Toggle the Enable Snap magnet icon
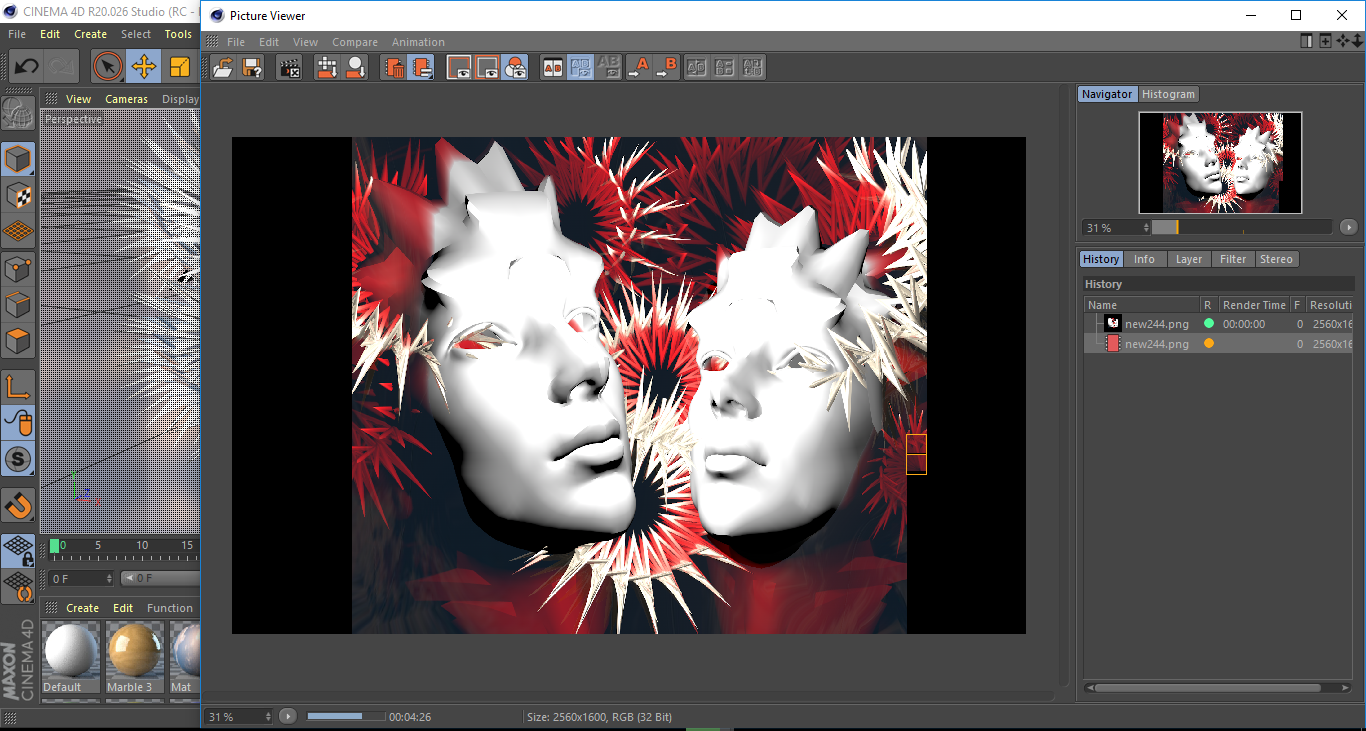Viewport: 1366px width, 731px height. 18,505
